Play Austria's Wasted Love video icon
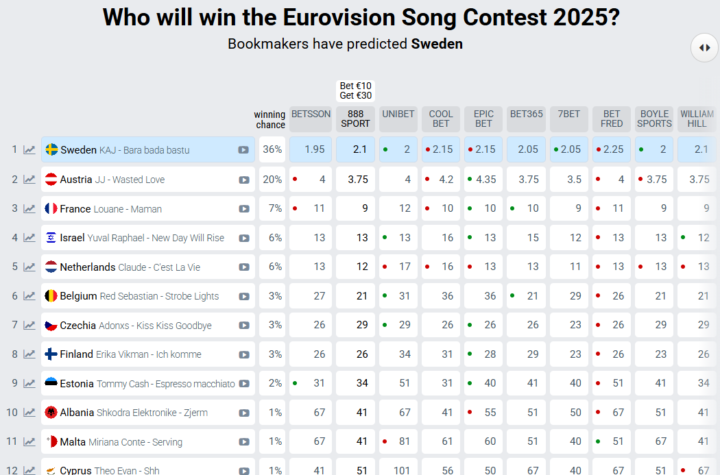Image resolution: width=720 pixels, height=475 pixels. (244, 180)
